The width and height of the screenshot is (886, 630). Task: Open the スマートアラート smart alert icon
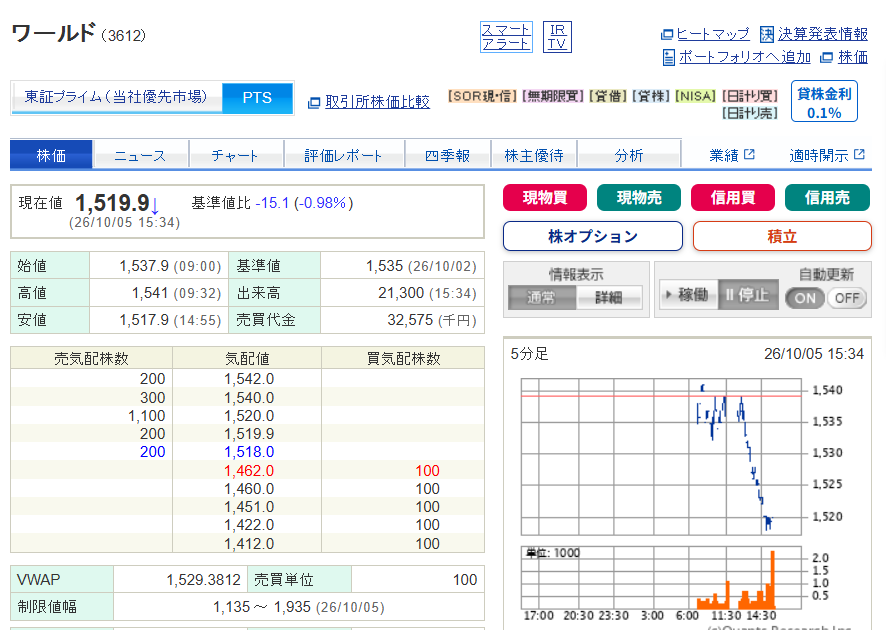click(506, 37)
